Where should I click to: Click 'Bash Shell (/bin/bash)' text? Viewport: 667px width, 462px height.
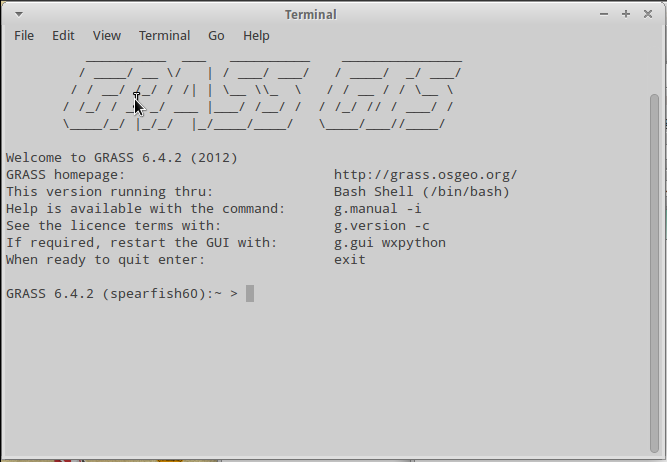click(422, 192)
